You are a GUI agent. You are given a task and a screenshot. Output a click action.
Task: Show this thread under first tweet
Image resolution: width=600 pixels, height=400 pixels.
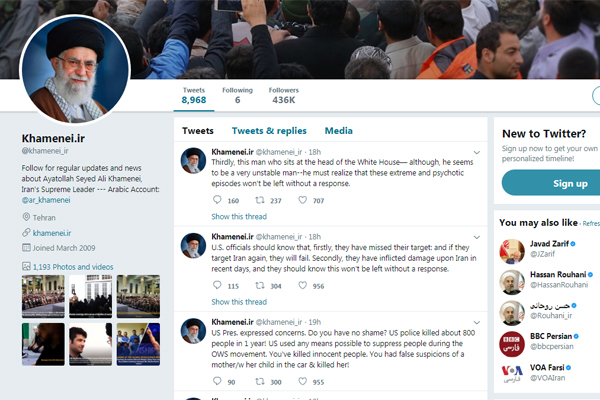[x=239, y=217]
